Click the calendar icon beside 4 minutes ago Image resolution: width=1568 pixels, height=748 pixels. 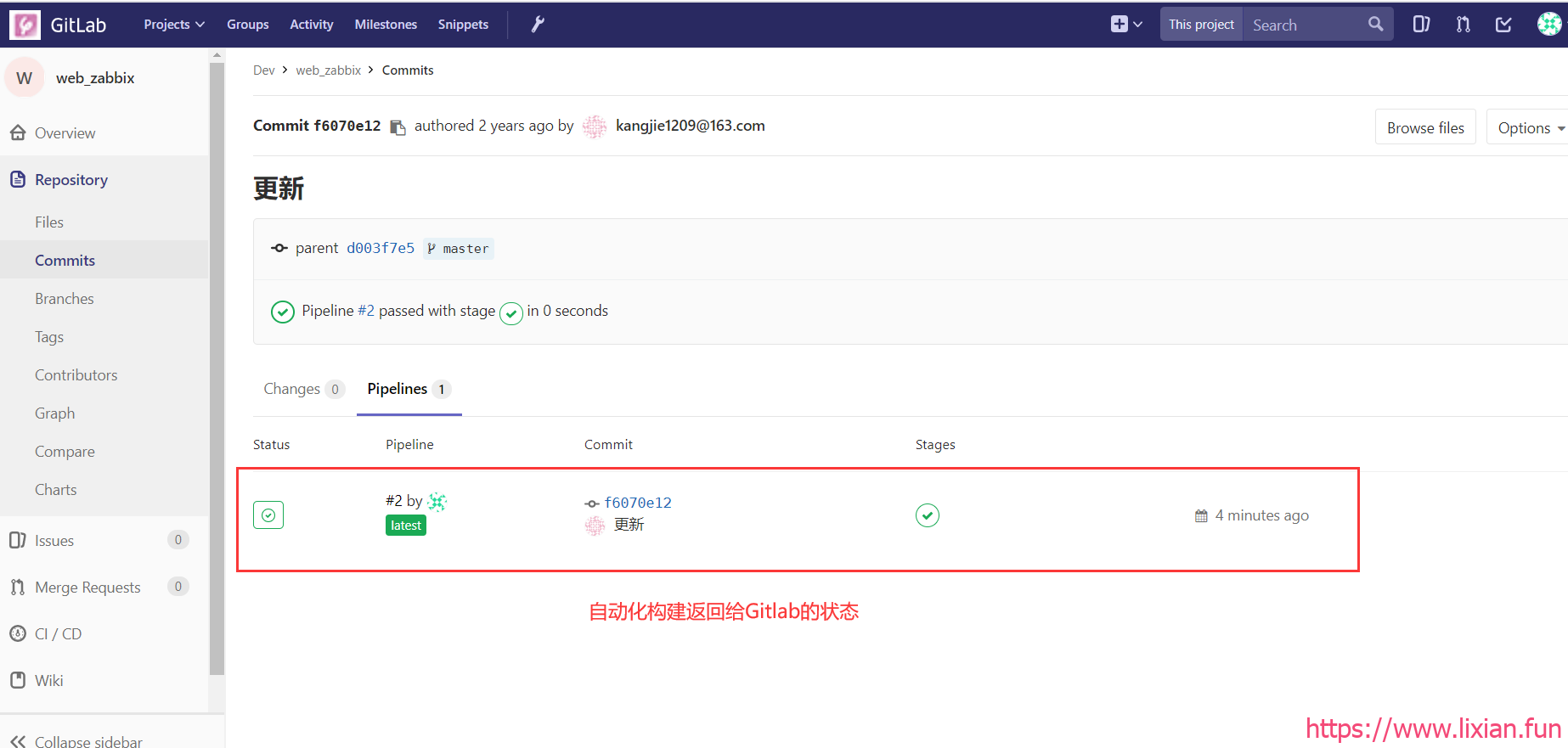coord(1201,515)
